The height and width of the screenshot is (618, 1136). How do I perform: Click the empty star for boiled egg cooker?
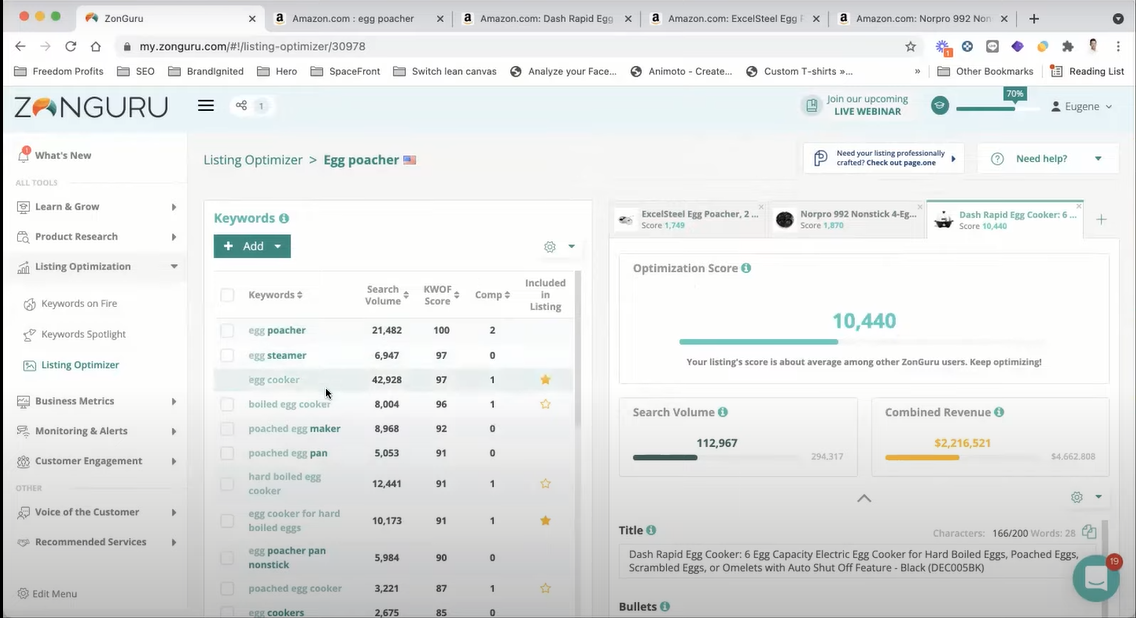tap(546, 404)
